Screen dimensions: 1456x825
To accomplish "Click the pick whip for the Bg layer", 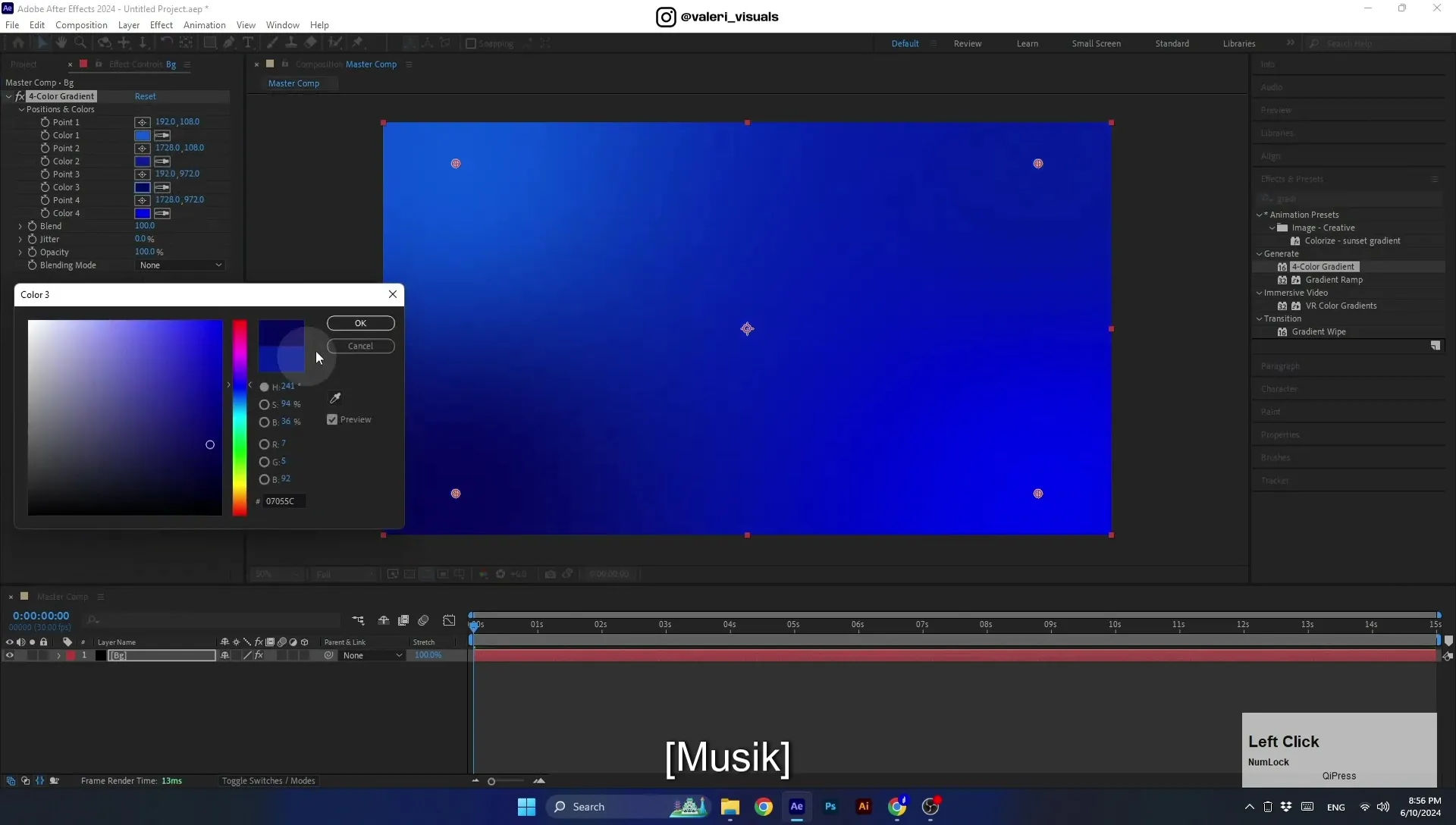I will pyautogui.click(x=328, y=655).
